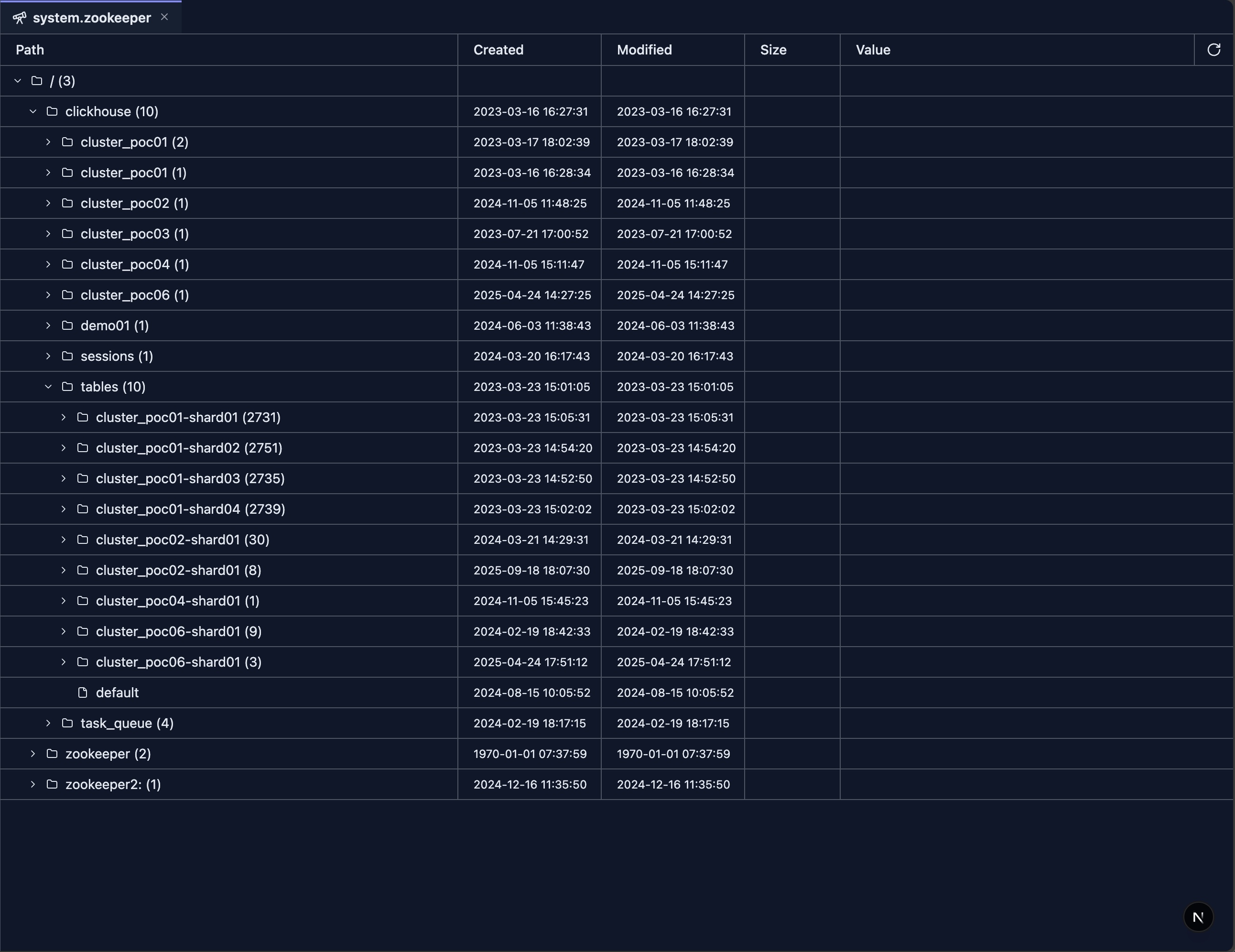1235x952 pixels.
Task: Select the cluster_poc04-shard01 (1) row
Action: (x=178, y=601)
